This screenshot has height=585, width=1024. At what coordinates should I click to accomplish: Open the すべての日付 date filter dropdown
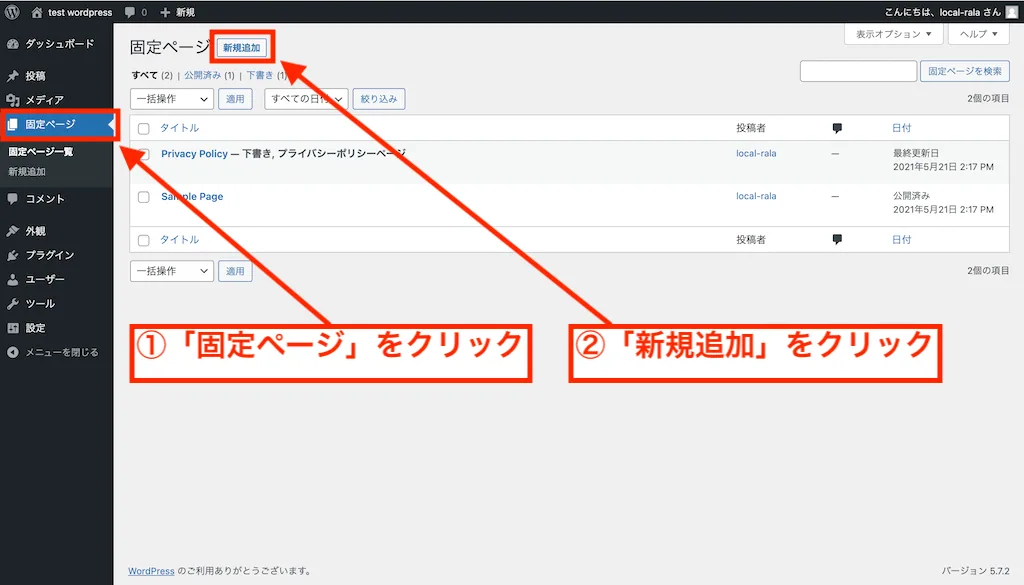coord(306,99)
